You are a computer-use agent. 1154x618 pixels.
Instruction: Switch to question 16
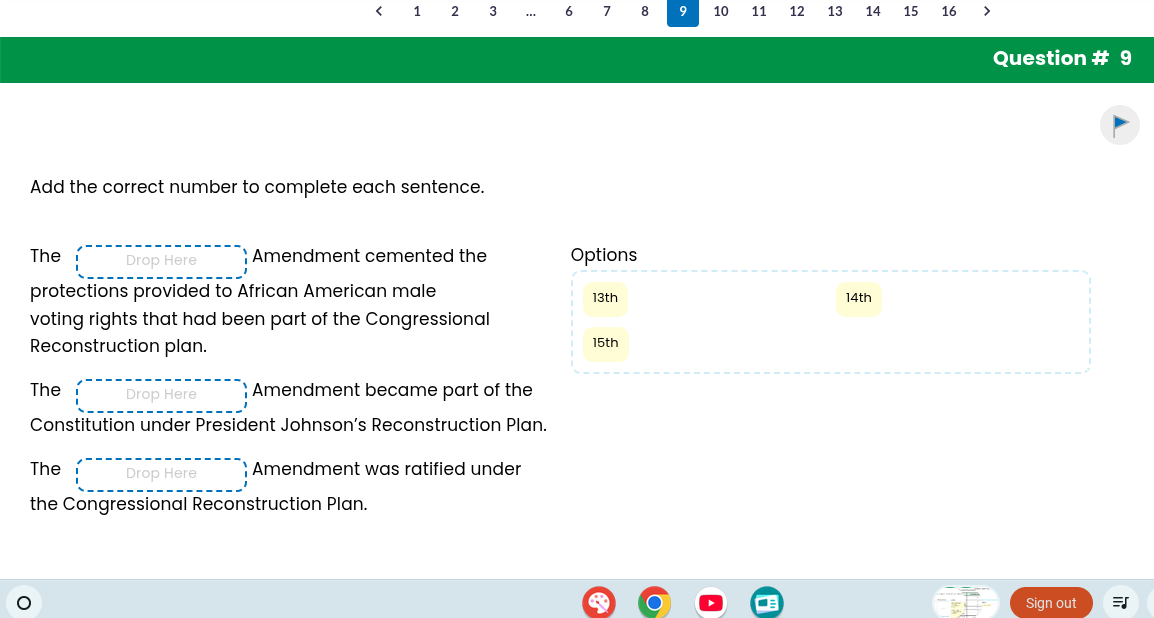(949, 11)
